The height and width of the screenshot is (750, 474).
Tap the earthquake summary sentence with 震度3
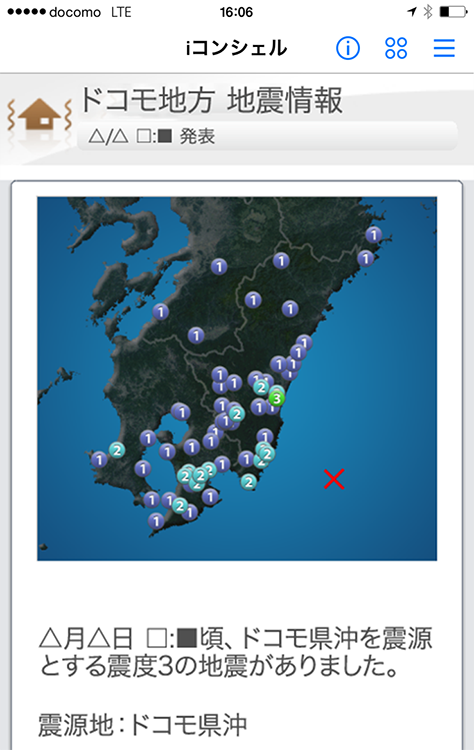pyautogui.click(x=235, y=652)
